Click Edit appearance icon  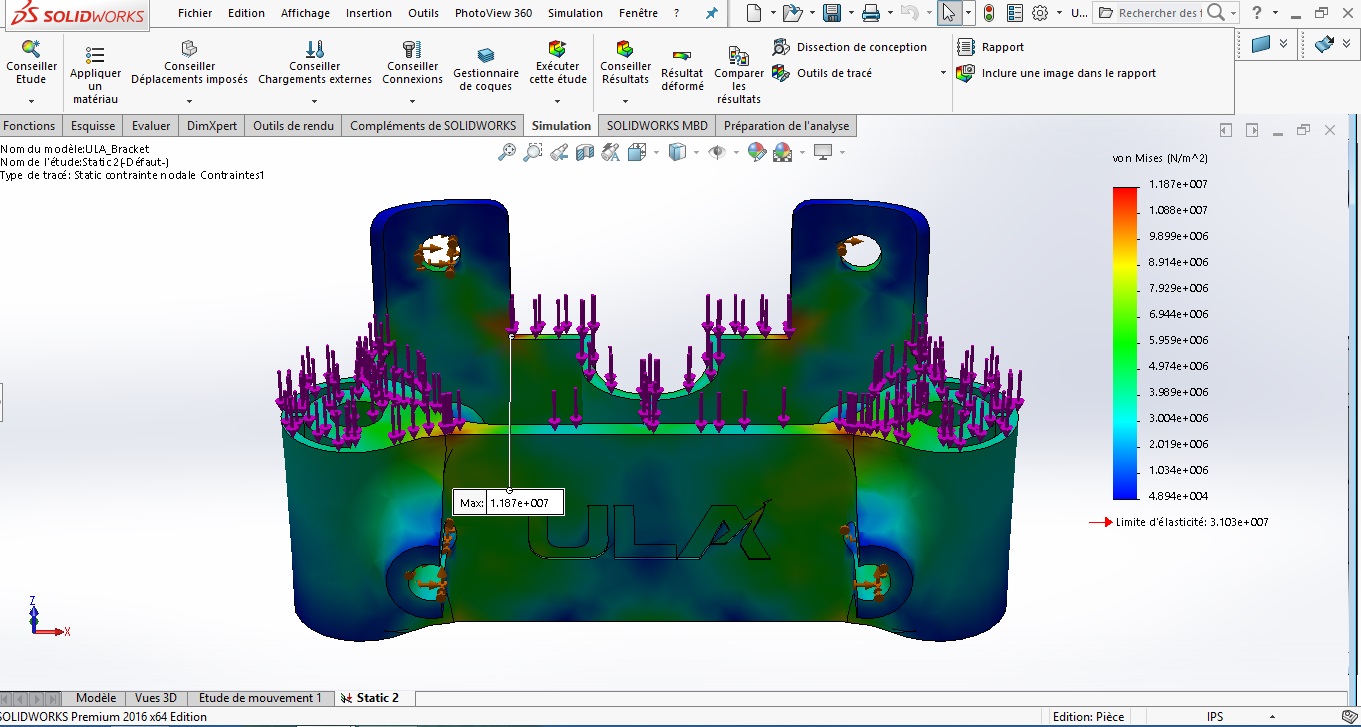757,152
